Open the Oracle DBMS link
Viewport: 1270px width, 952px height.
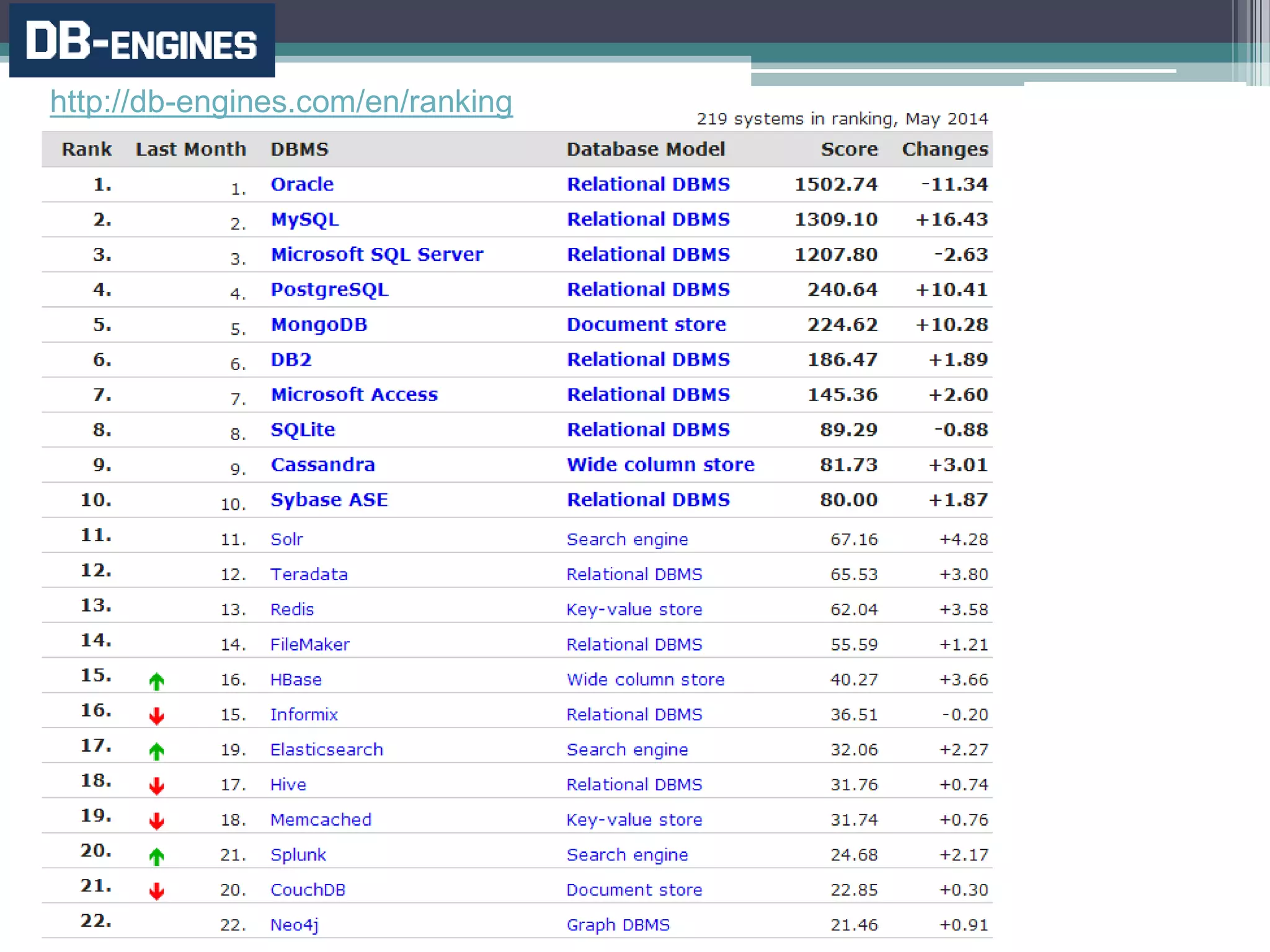302,184
